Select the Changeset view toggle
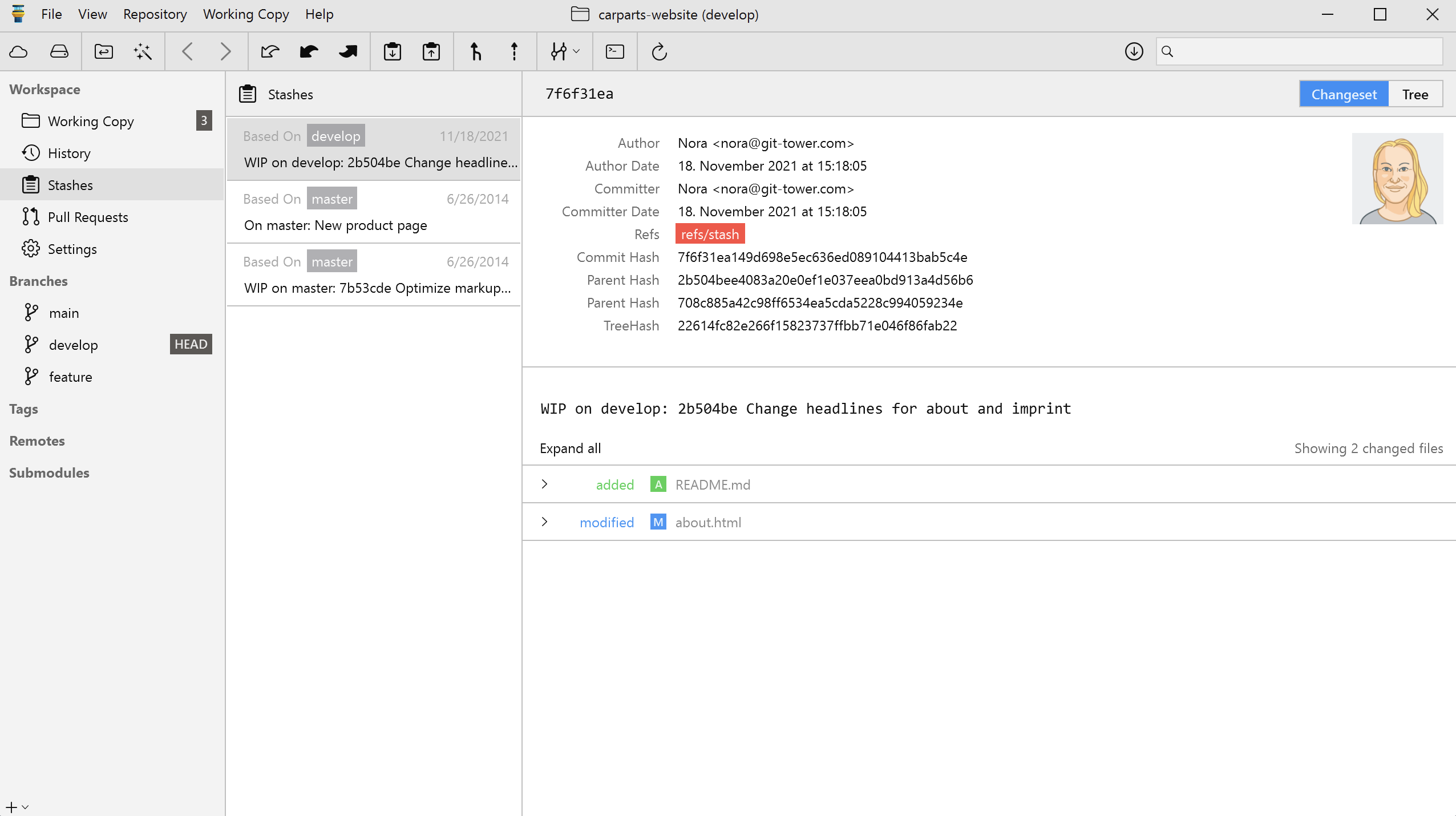1456x816 pixels. point(1344,94)
